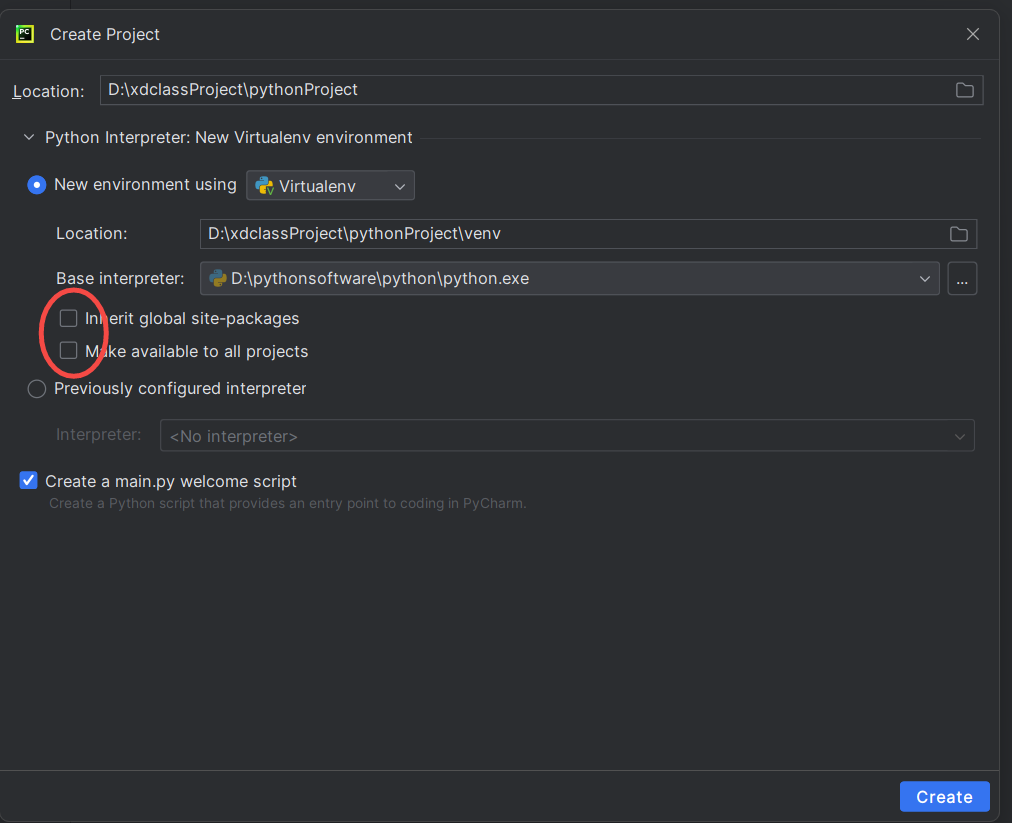Click the Create Project title text
This screenshot has height=823, width=1012.
coord(105,34)
